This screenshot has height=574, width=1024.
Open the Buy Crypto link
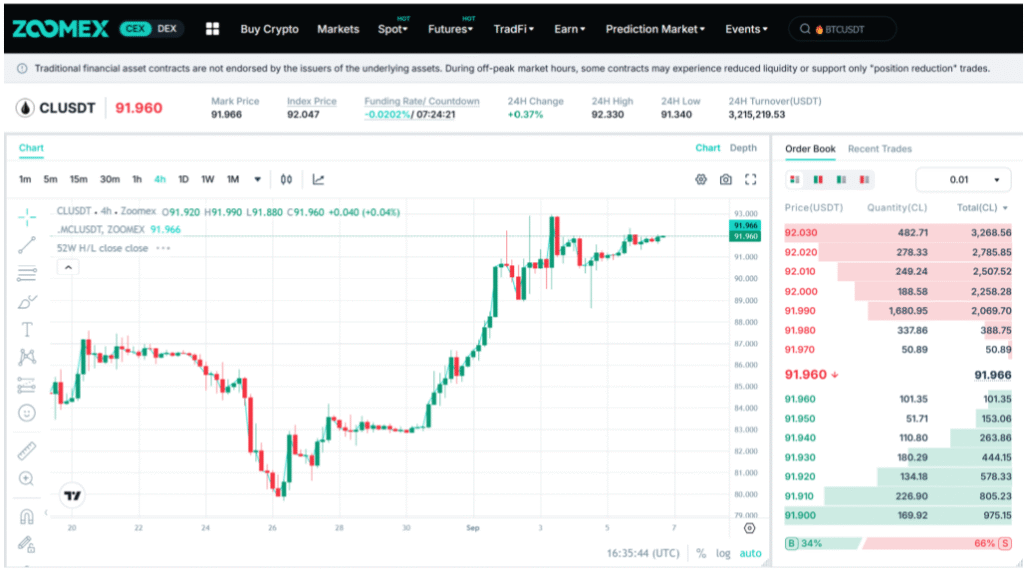pos(269,29)
